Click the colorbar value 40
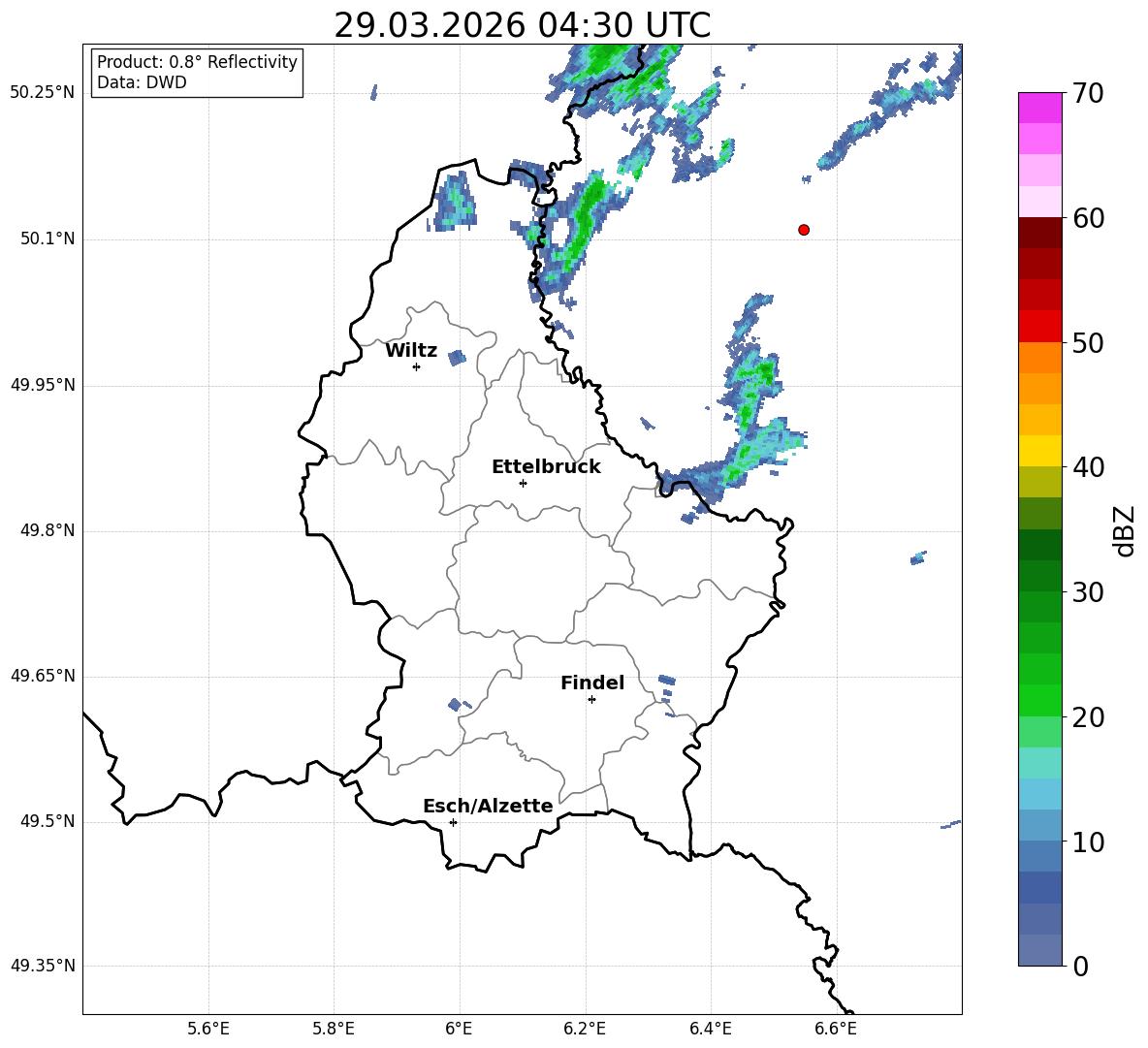This screenshot has height=1048, width=1148. [x=1088, y=467]
